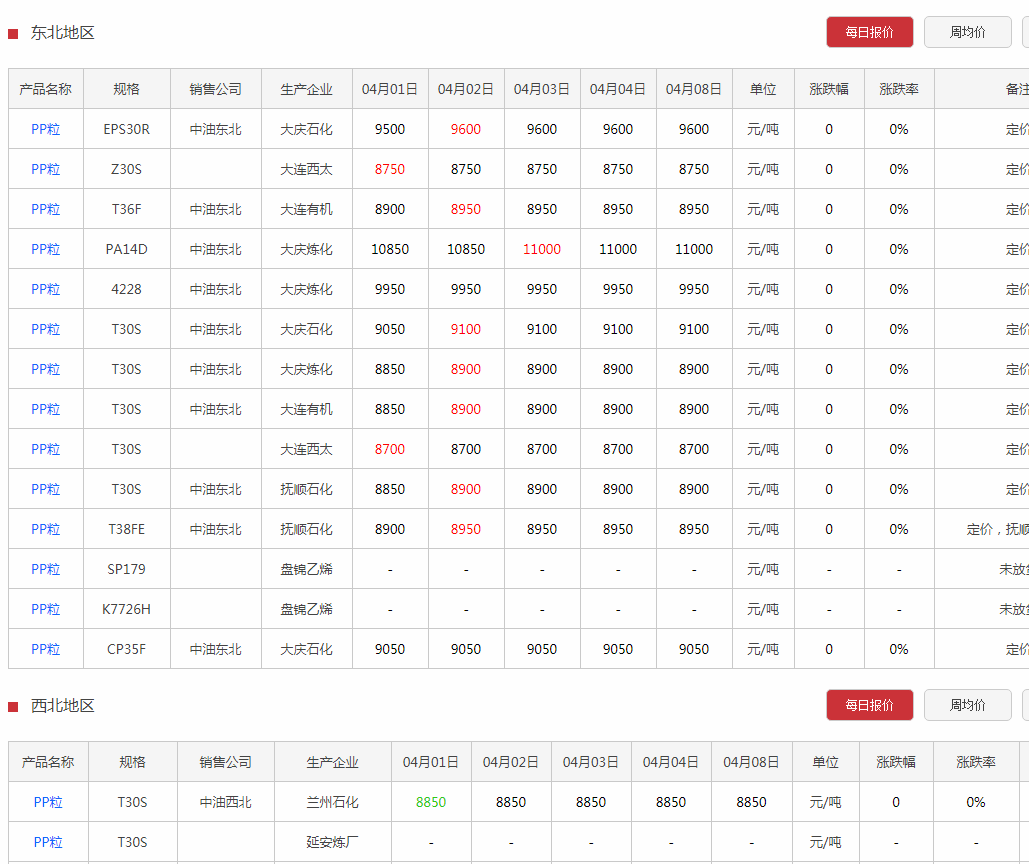Click 涨跌率 column header in 东北地区 table
This screenshot has width=1029, height=864.
[899, 89]
